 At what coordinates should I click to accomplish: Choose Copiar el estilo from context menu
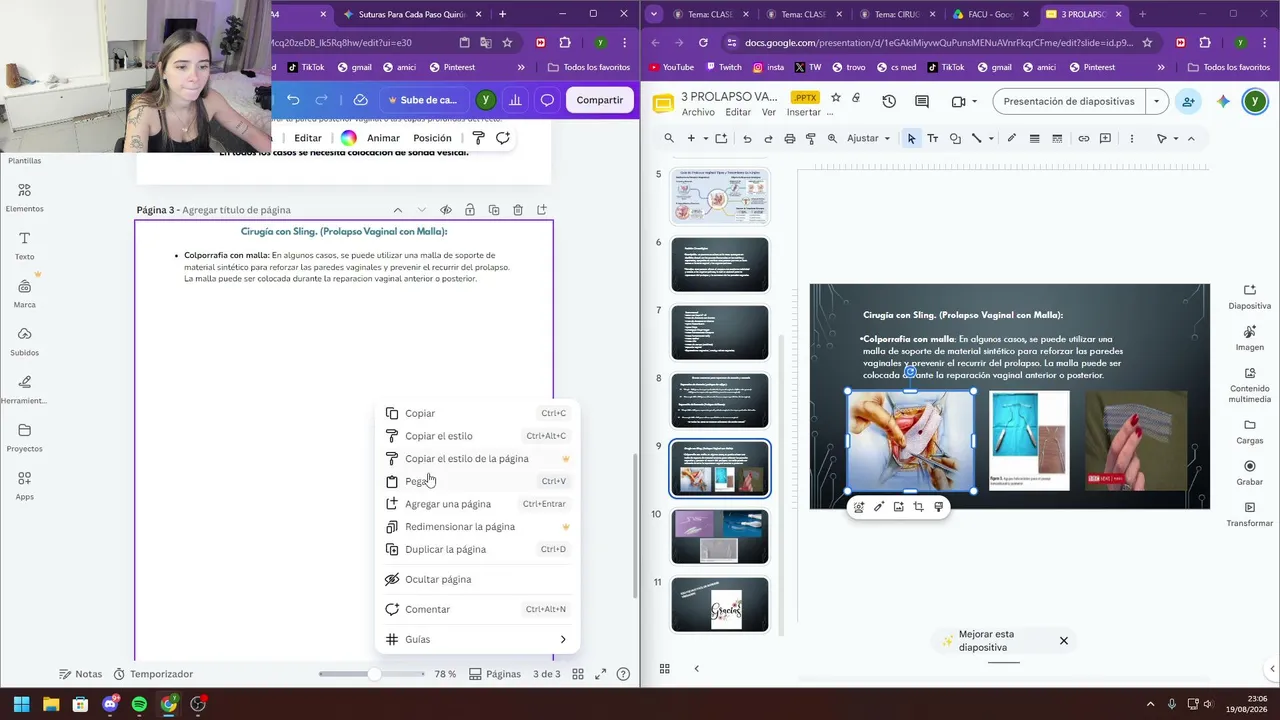pos(477,436)
